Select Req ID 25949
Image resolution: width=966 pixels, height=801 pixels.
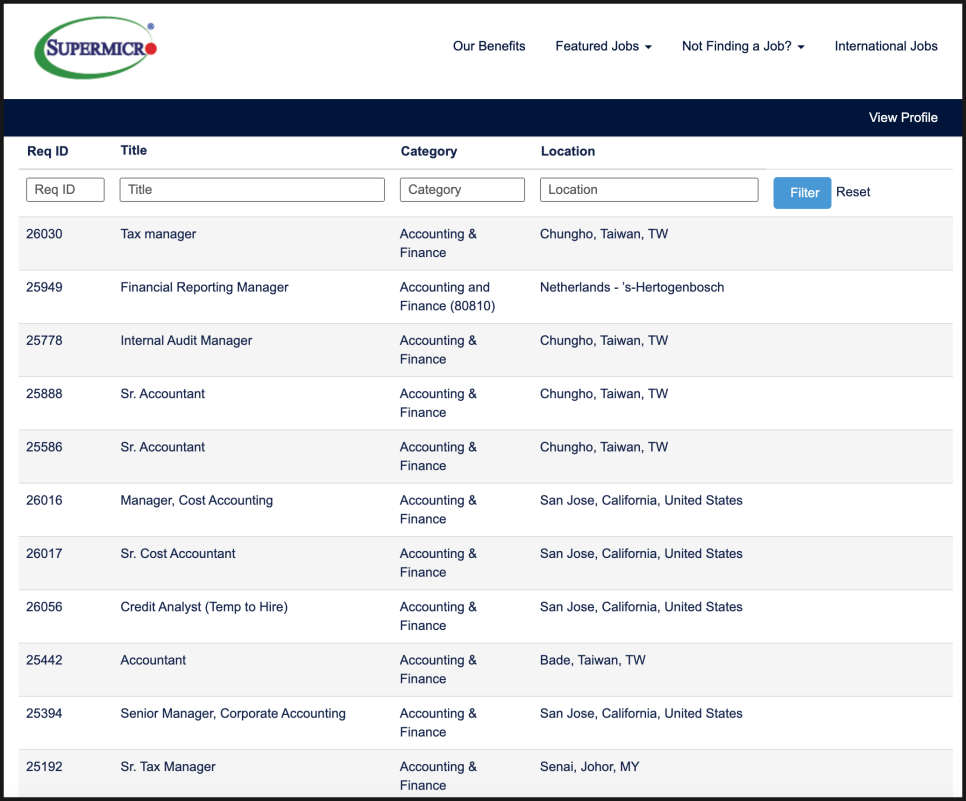44,287
